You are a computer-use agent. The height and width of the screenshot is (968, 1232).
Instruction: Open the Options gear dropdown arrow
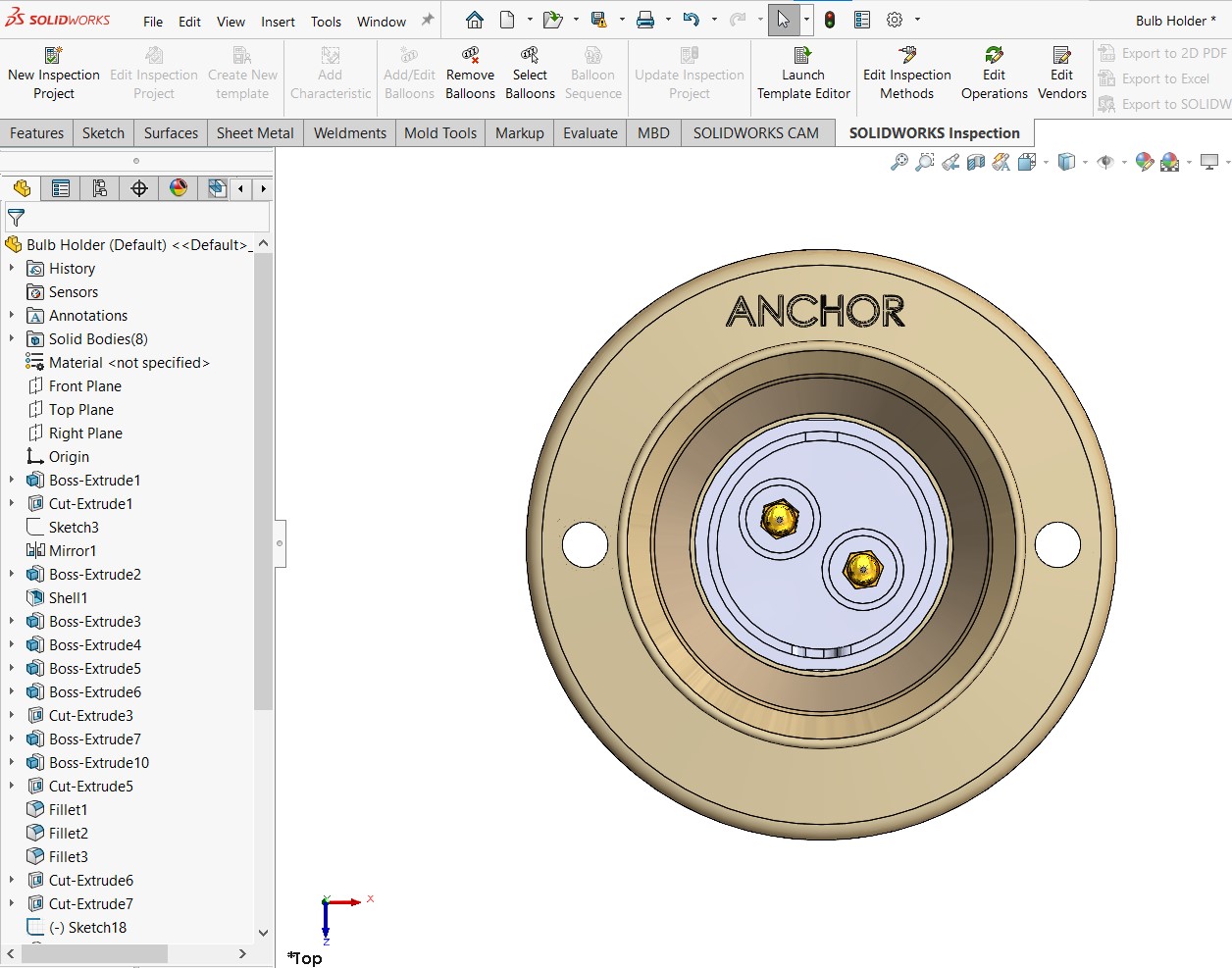pos(917,20)
